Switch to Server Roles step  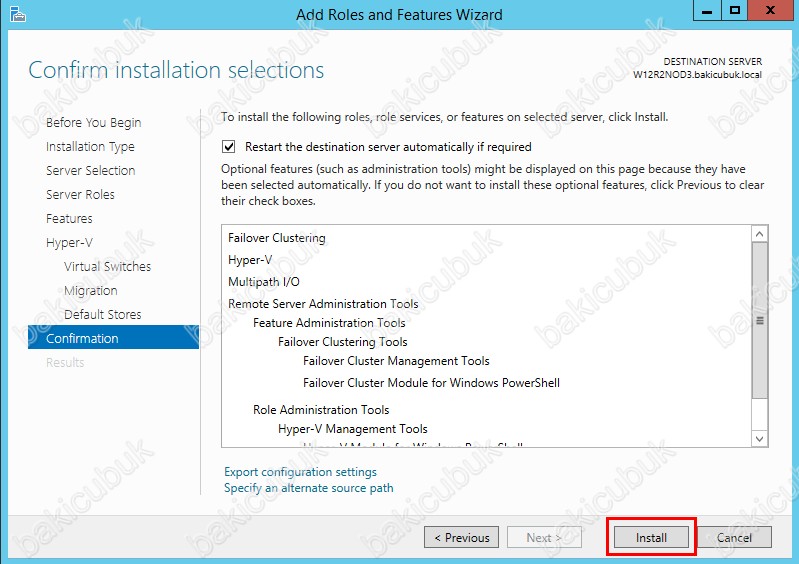pyautogui.click(x=80, y=195)
